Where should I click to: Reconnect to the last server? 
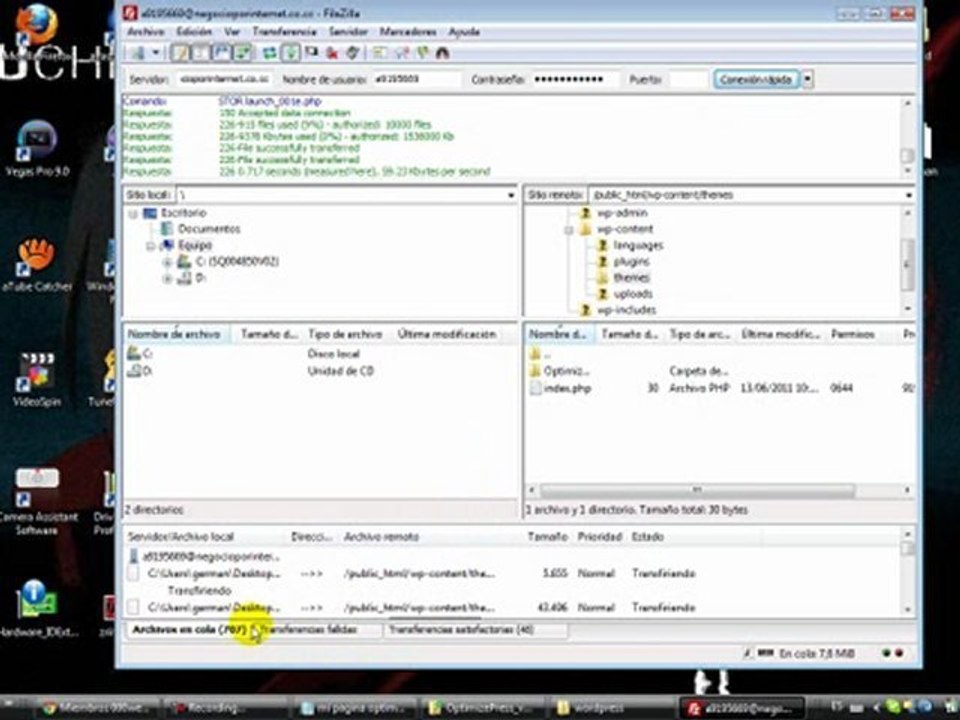click(x=353, y=53)
